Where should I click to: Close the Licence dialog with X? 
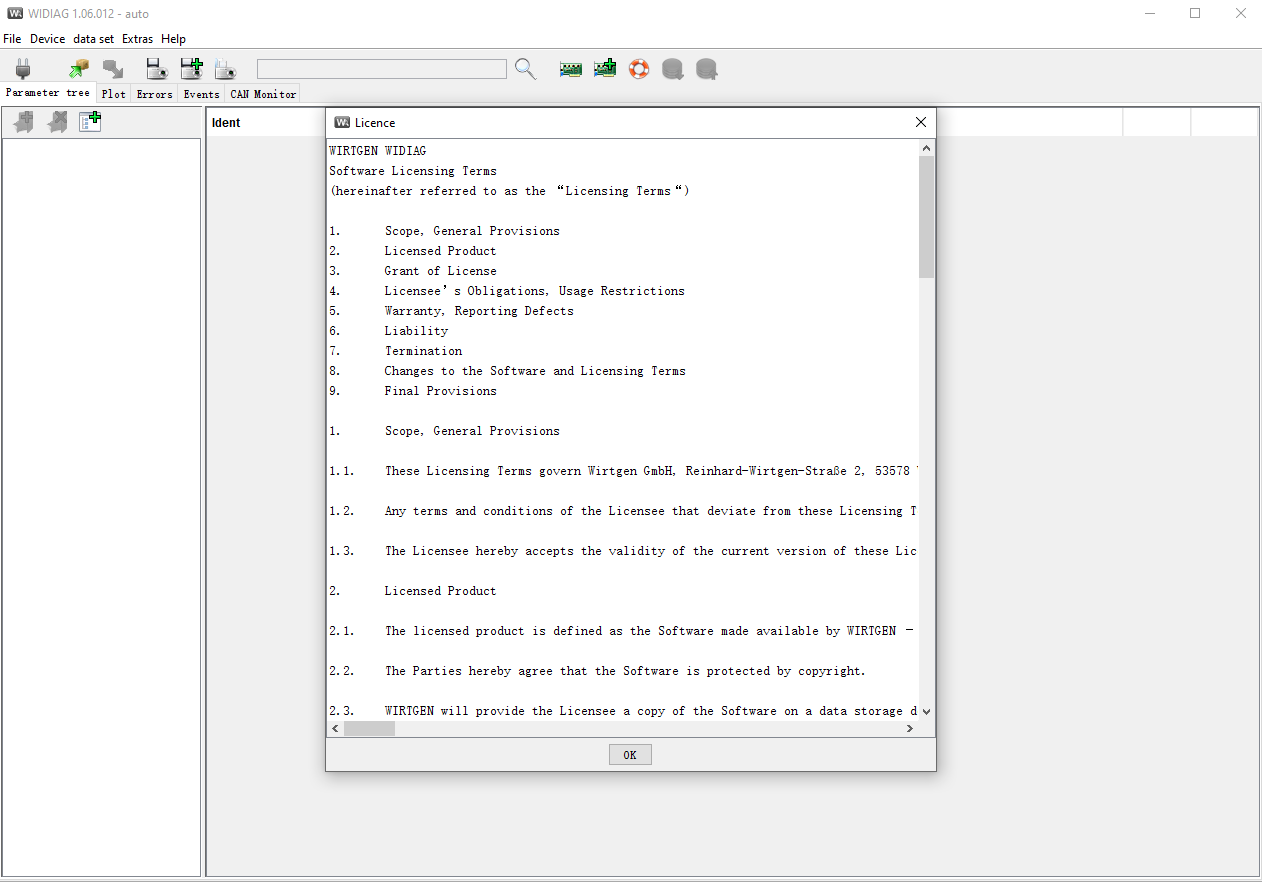tap(921, 122)
